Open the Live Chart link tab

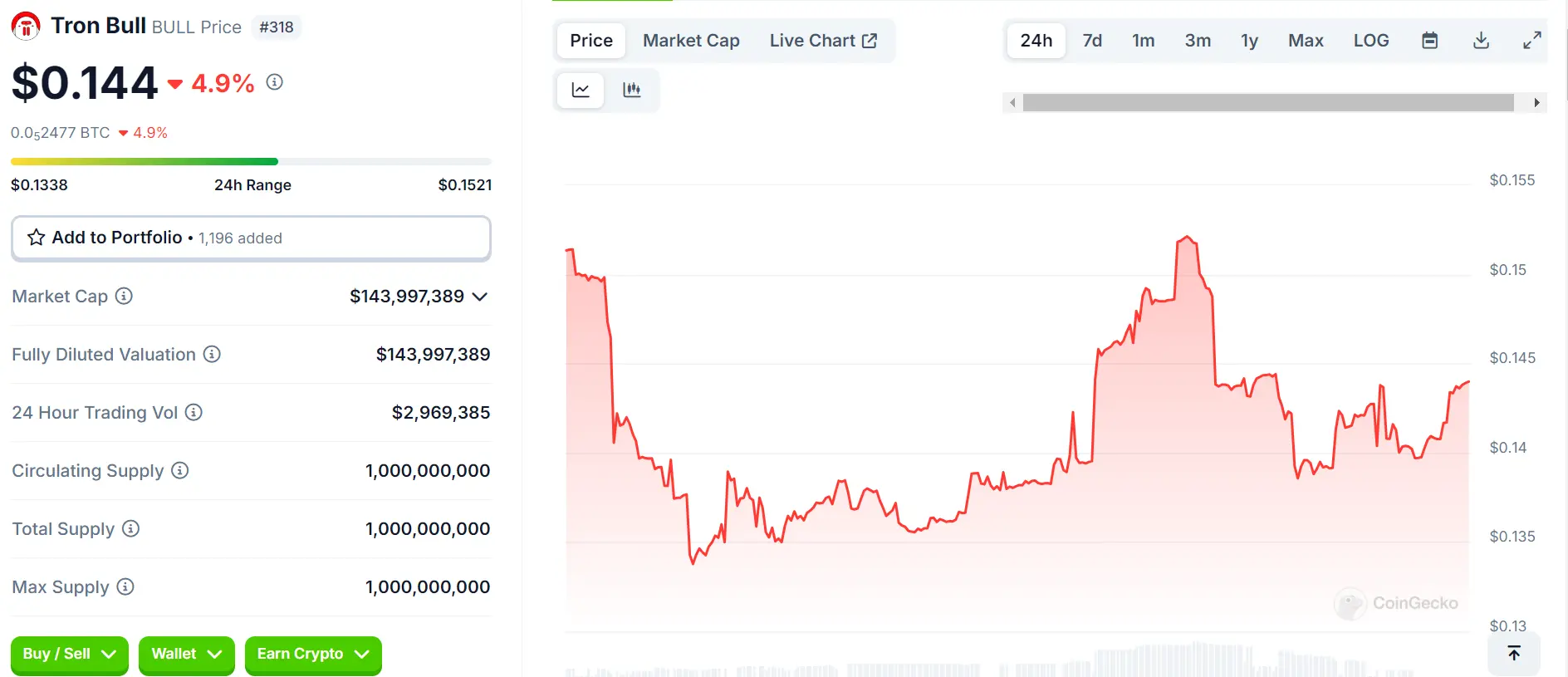pos(823,41)
